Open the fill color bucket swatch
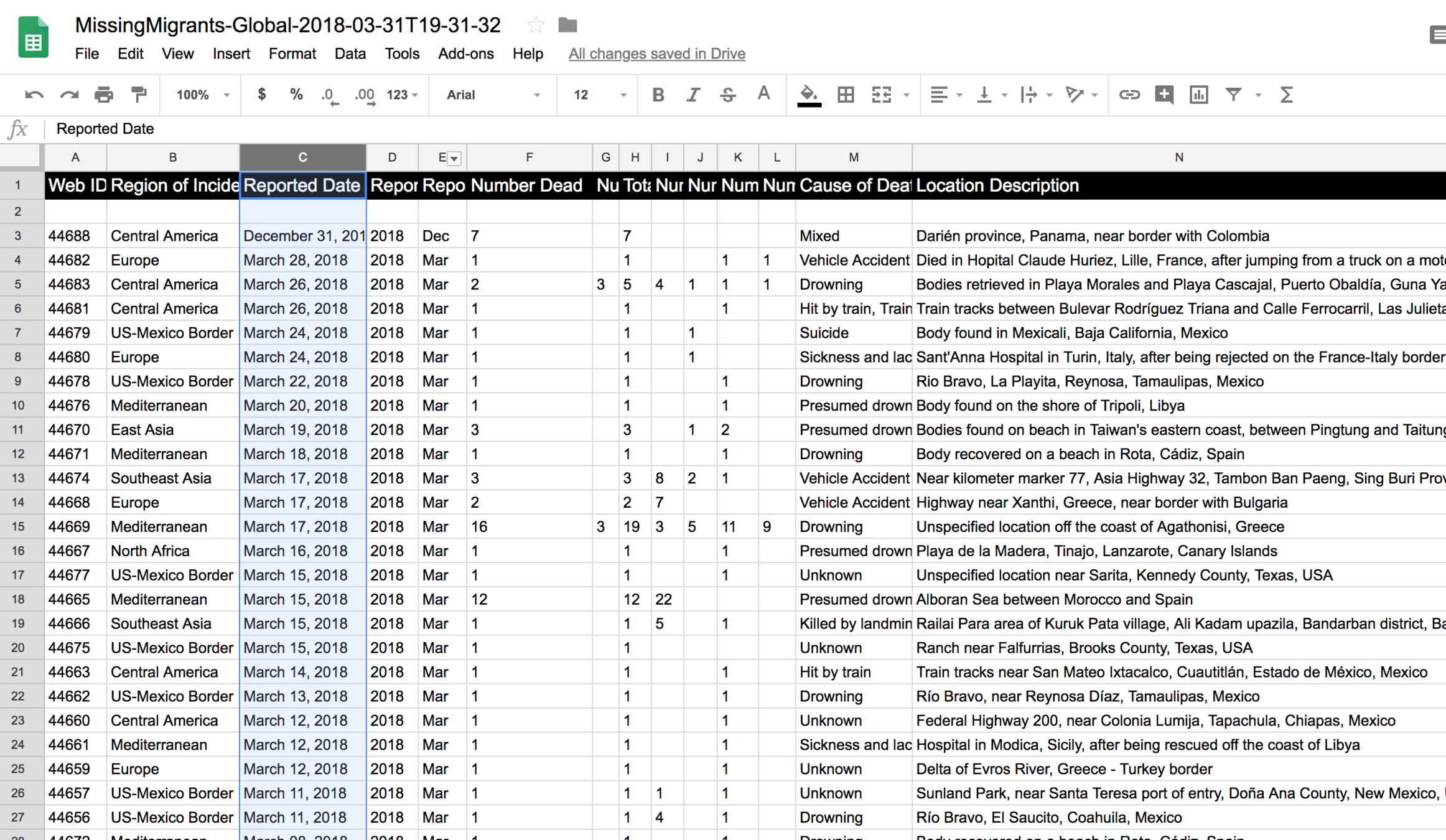 click(808, 95)
